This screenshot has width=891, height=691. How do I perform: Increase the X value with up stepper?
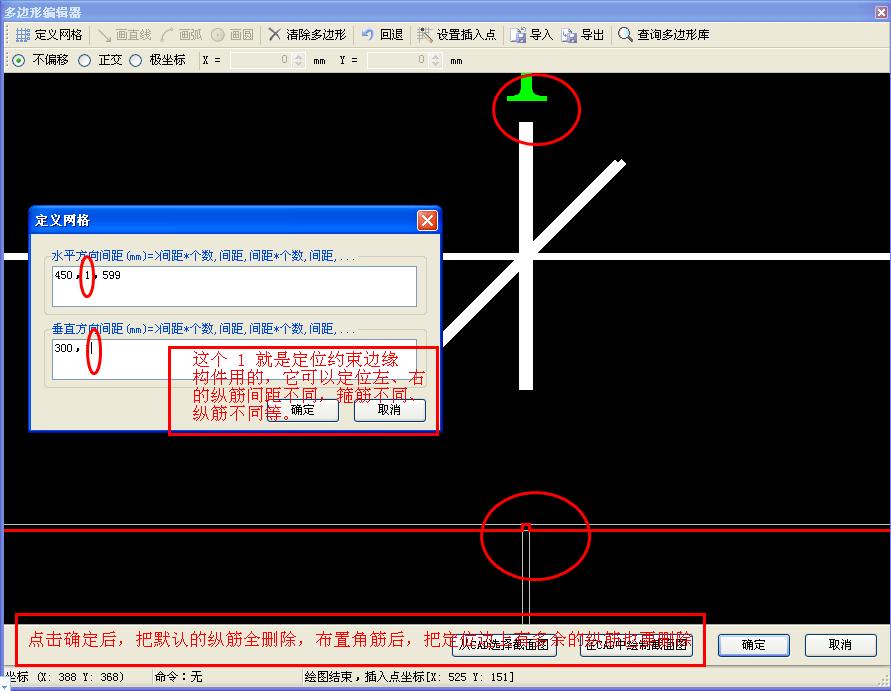(x=299, y=56)
